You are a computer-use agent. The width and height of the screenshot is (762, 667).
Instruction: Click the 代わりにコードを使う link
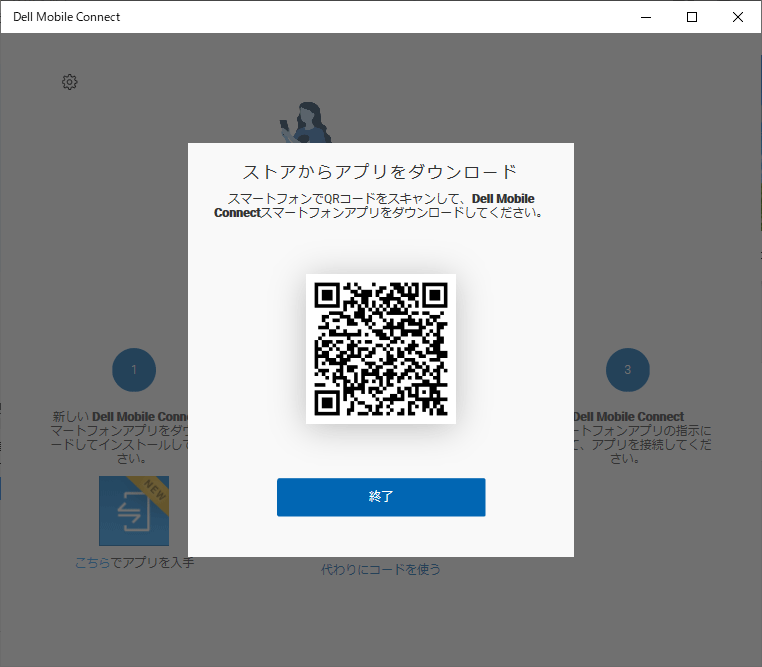click(x=381, y=569)
